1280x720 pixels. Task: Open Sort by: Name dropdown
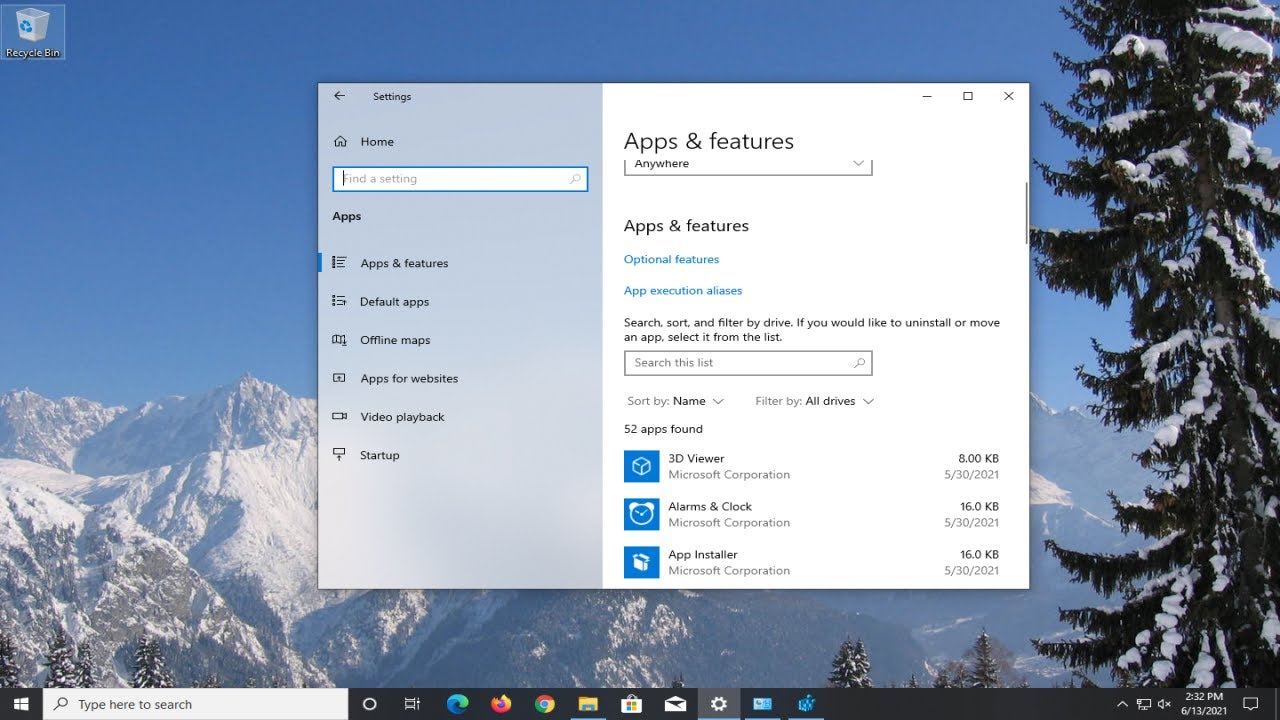[x=675, y=401]
